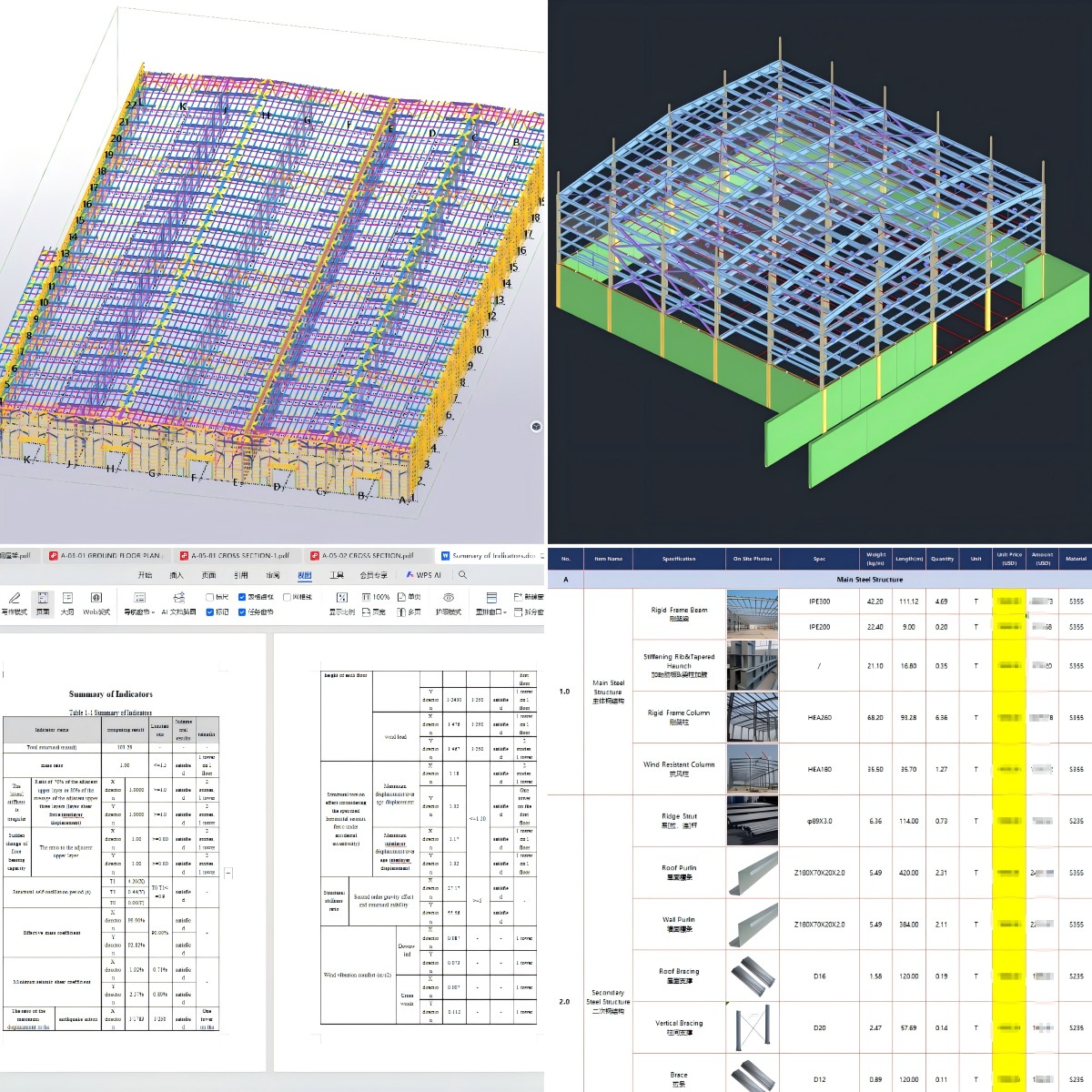The image size is (1092, 1092).
Task: Click the search magnifier icon in ribbon
Action: [462, 575]
